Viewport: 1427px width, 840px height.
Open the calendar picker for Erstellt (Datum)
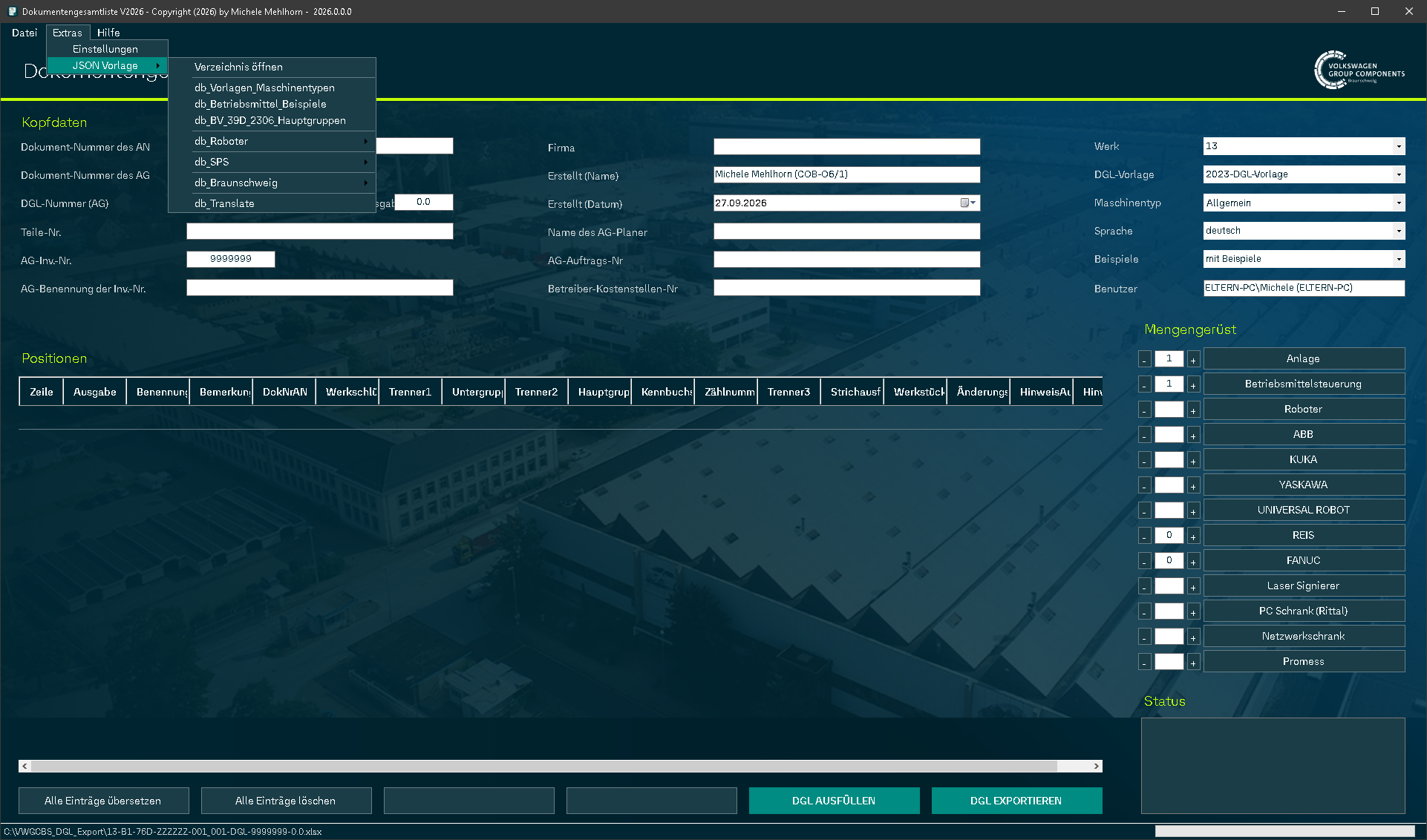point(968,203)
